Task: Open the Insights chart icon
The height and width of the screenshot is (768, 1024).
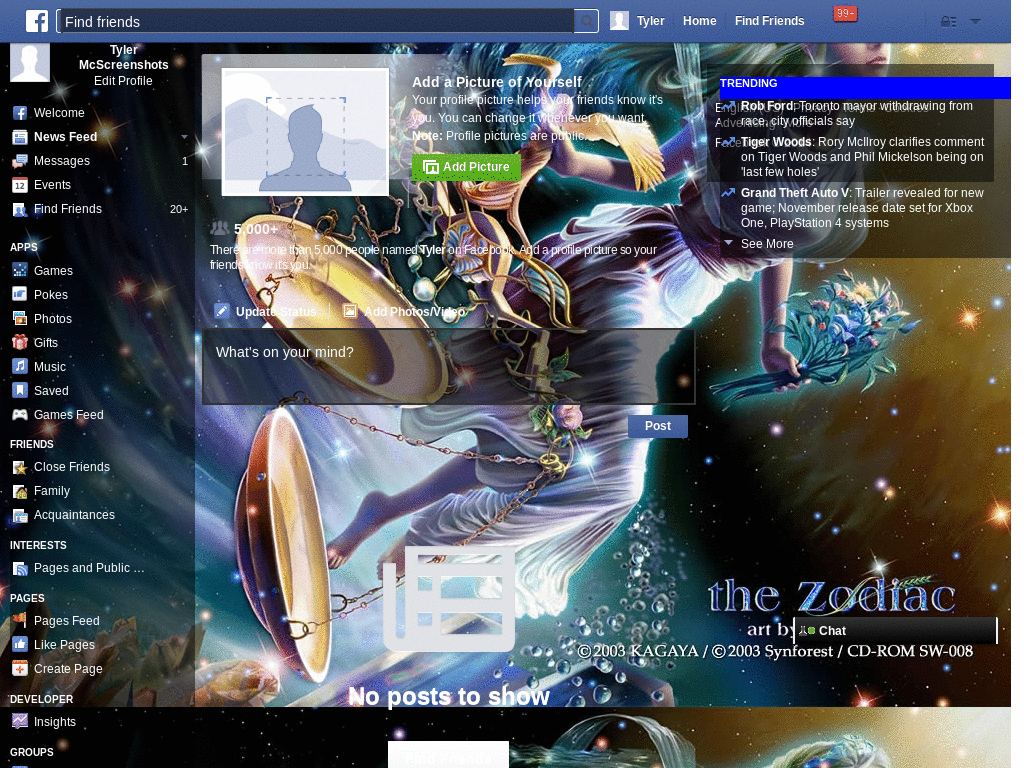Action: (20, 722)
